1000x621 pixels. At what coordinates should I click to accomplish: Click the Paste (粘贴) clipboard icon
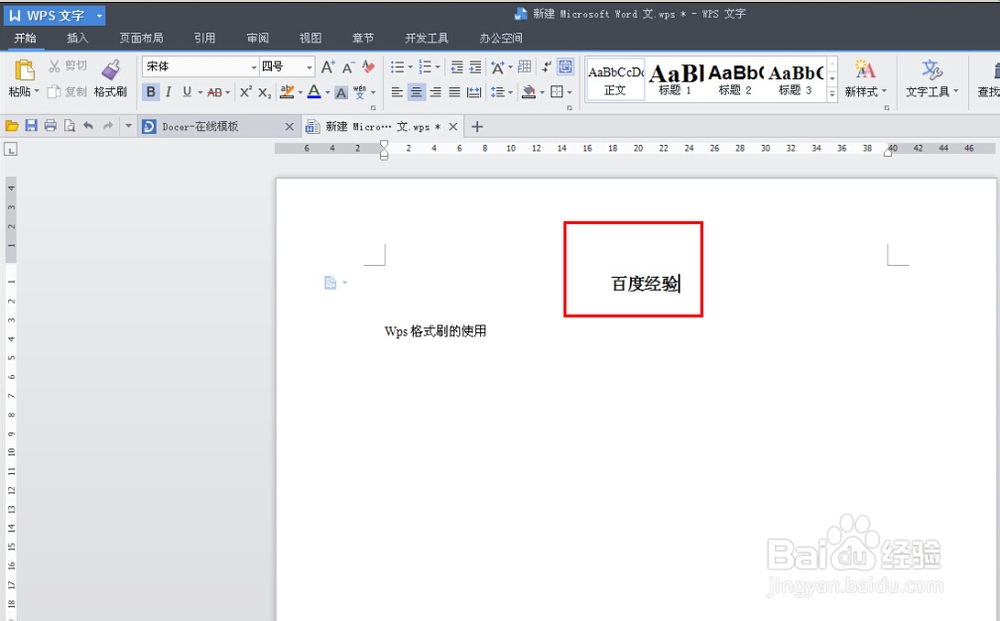point(24,69)
